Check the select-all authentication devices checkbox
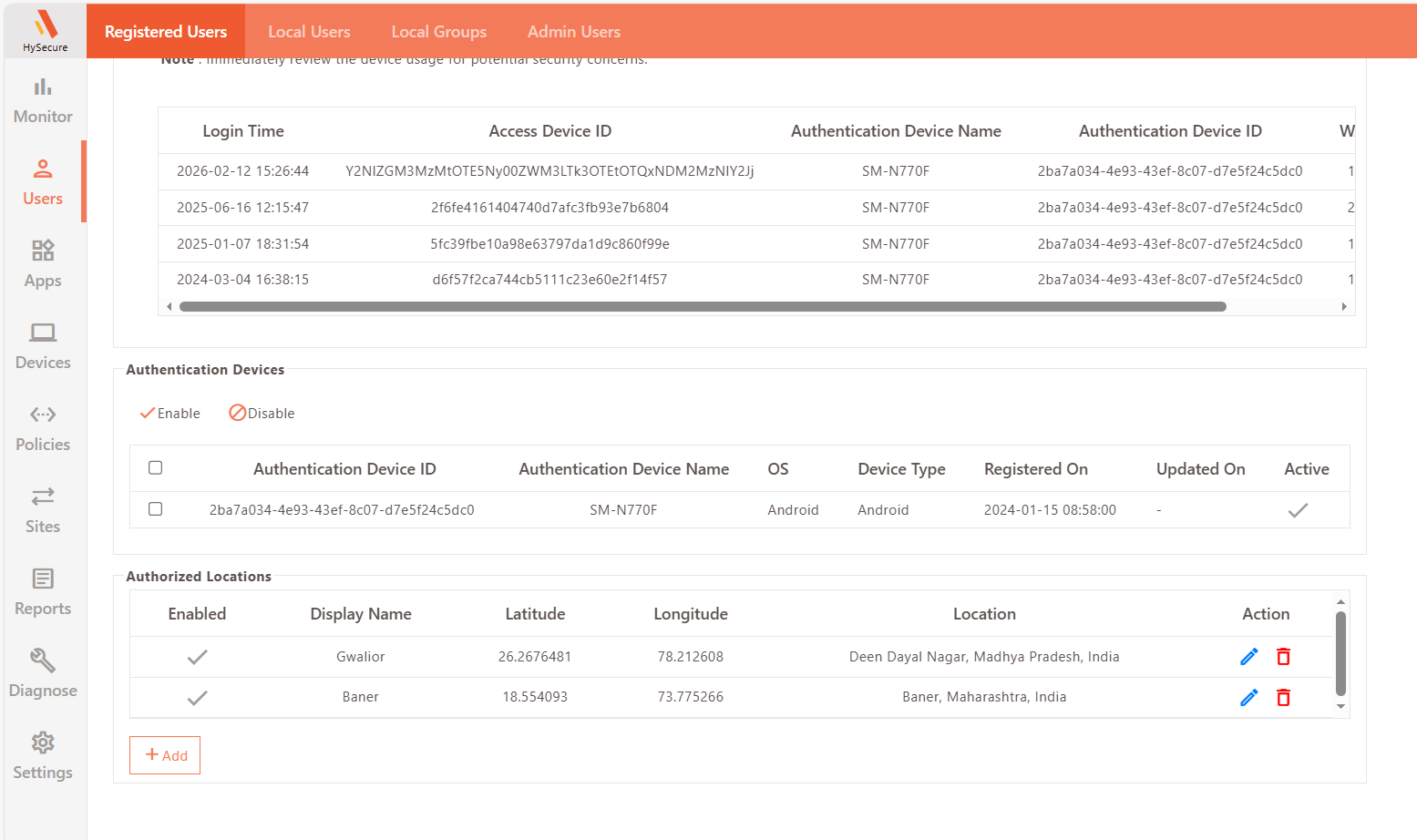This screenshot has height=840, width=1417. [156, 468]
